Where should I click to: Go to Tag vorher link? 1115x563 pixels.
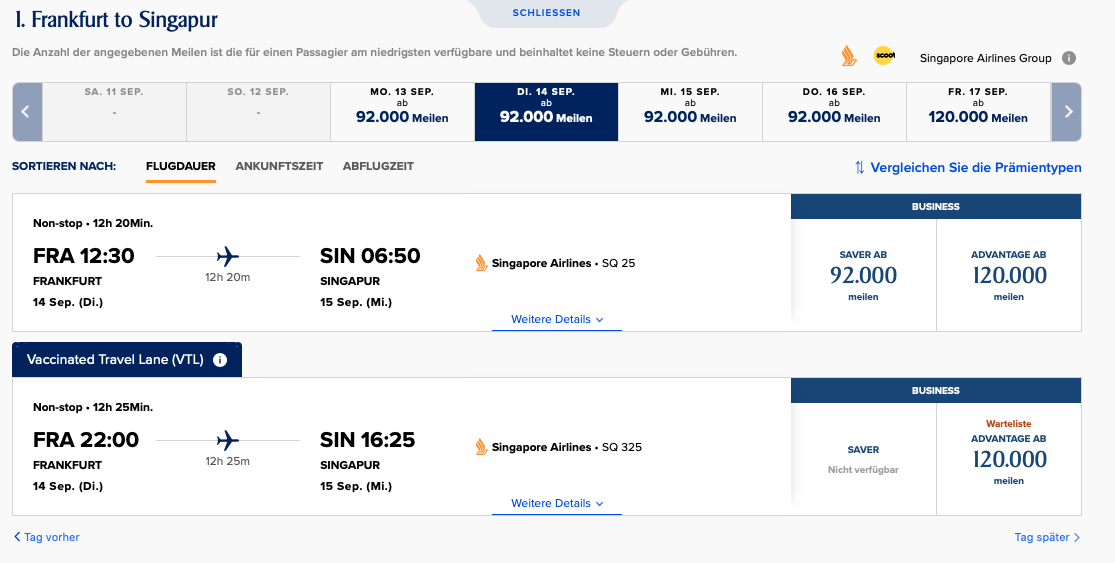46,537
